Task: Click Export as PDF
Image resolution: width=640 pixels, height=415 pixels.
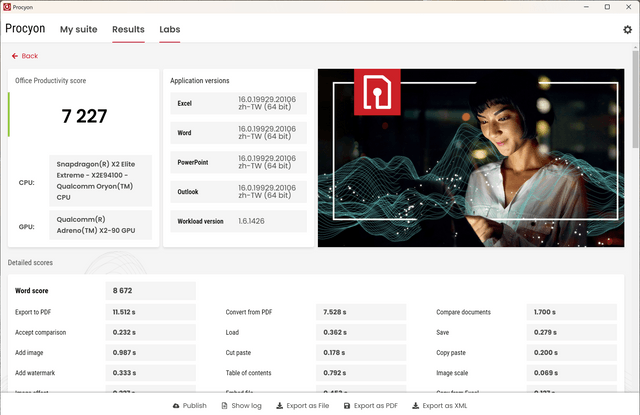Action: click(371, 406)
